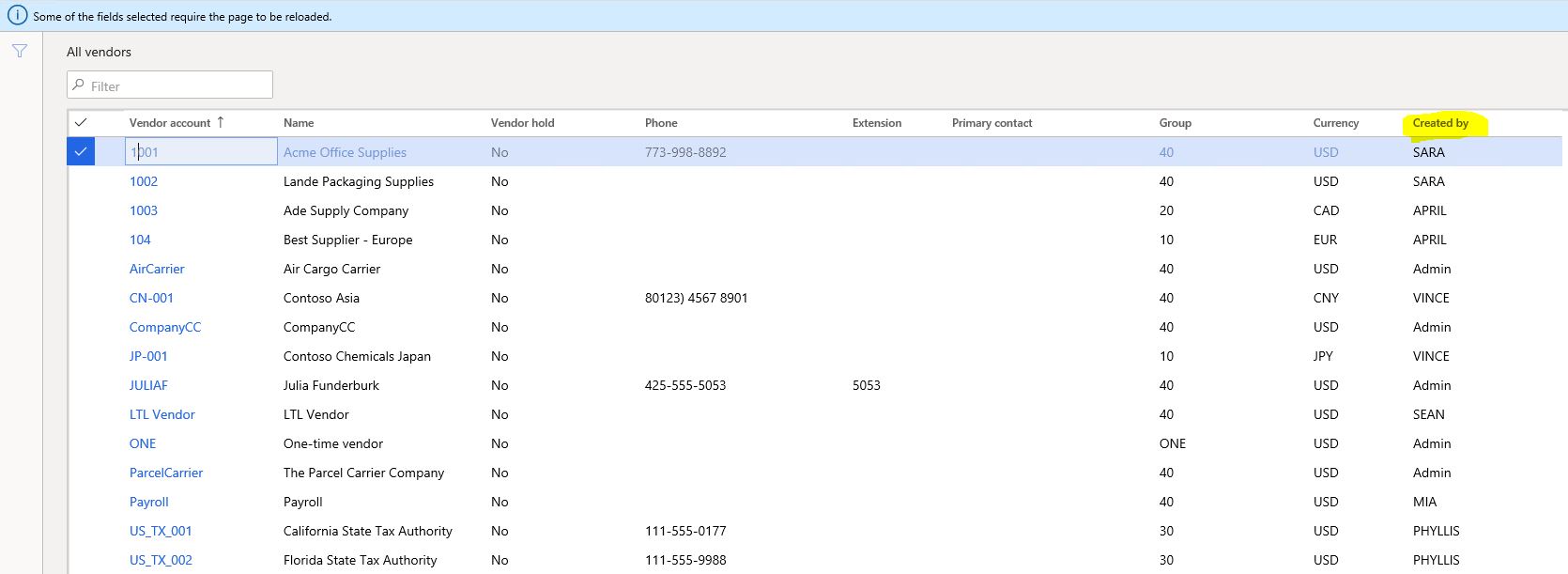The height and width of the screenshot is (574, 1568).
Task: Open vendor account CN-001
Action: (151, 298)
